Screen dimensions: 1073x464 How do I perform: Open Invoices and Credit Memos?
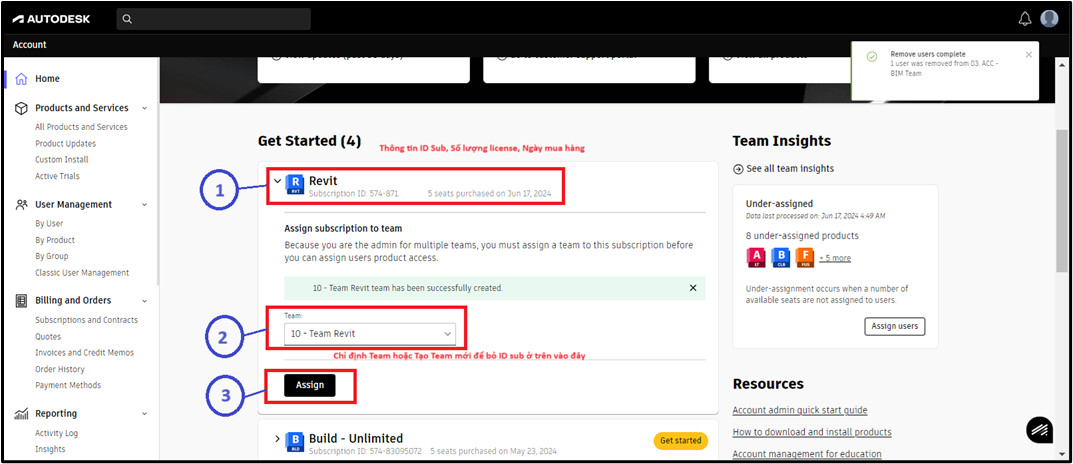click(85, 352)
